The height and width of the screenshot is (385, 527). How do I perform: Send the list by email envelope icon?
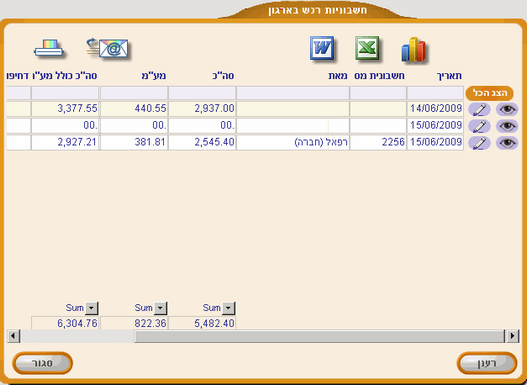point(108,48)
